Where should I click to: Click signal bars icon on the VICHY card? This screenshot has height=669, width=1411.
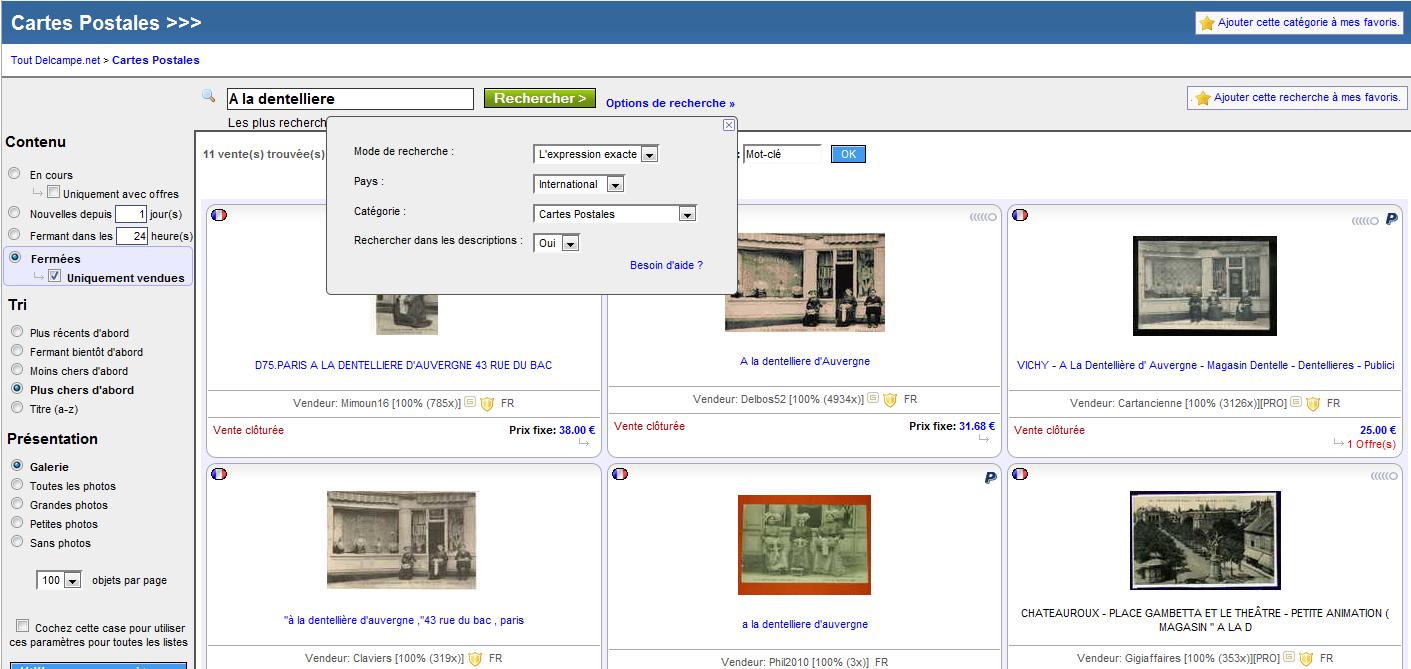pyautogui.click(x=1364, y=221)
